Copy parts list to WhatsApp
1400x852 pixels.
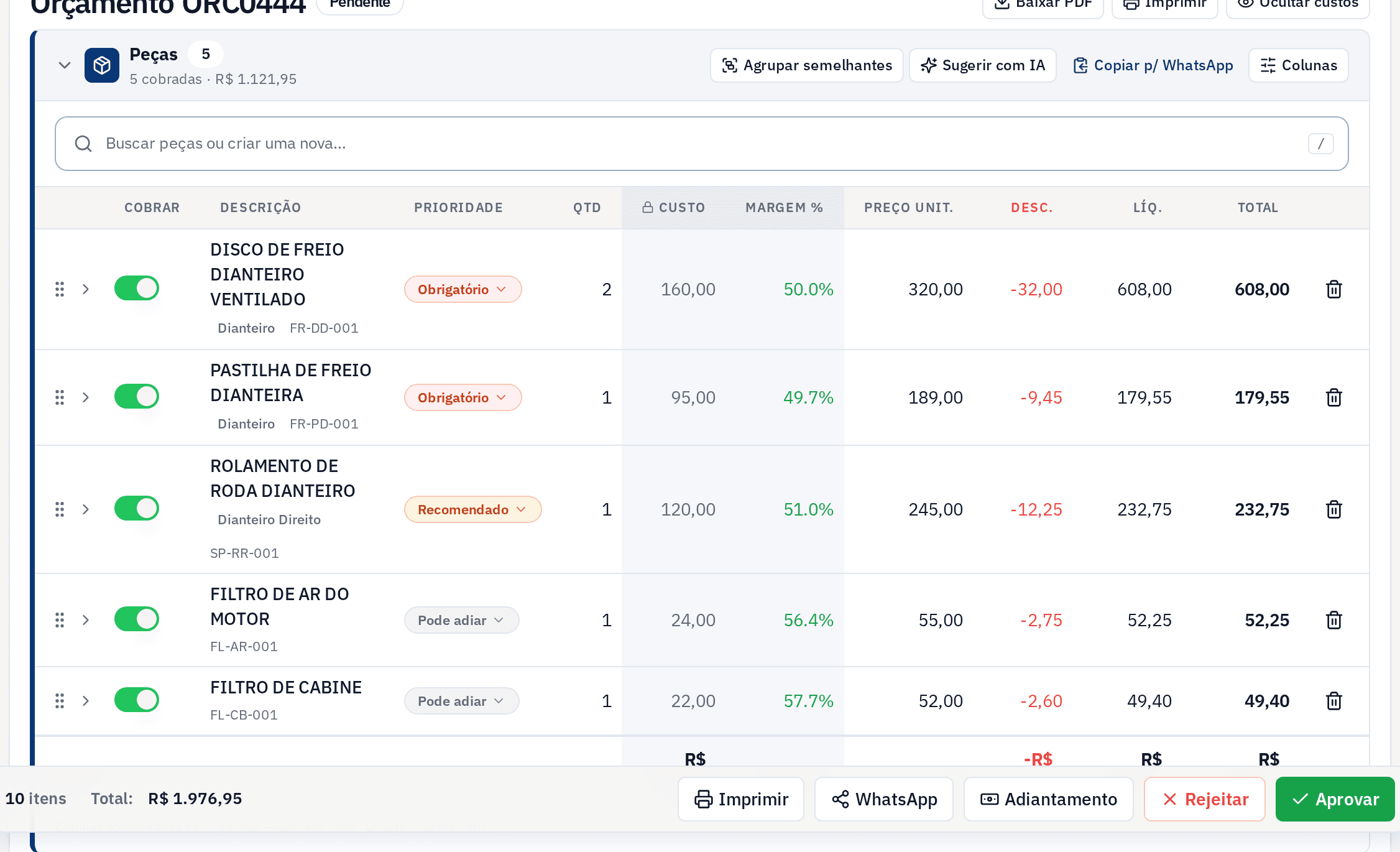1153,65
